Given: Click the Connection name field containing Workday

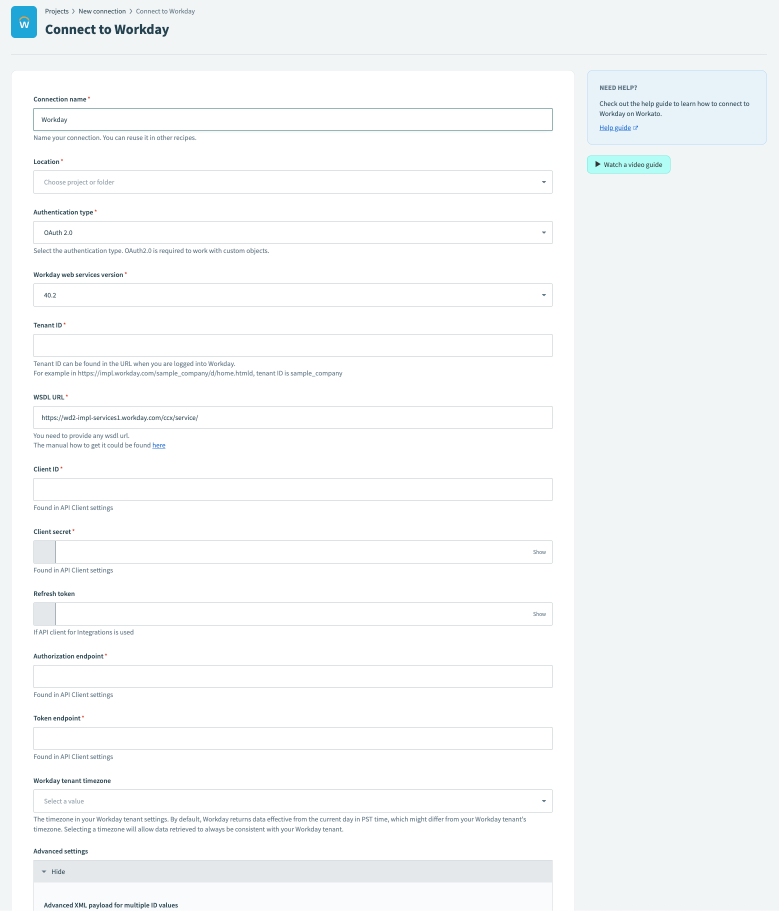Looking at the screenshot, I should click(x=292, y=119).
